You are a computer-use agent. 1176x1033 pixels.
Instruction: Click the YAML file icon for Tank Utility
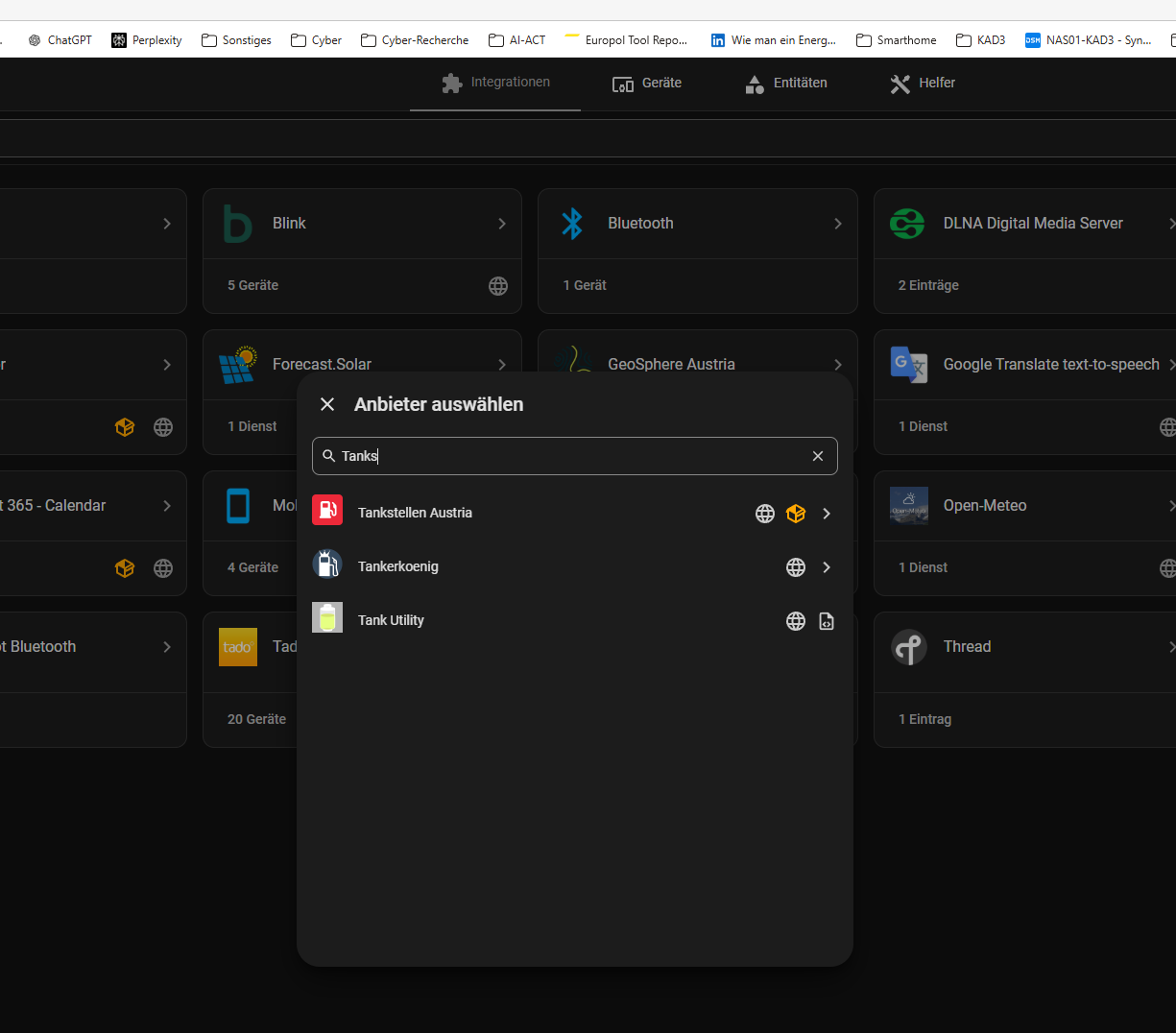[x=827, y=621]
